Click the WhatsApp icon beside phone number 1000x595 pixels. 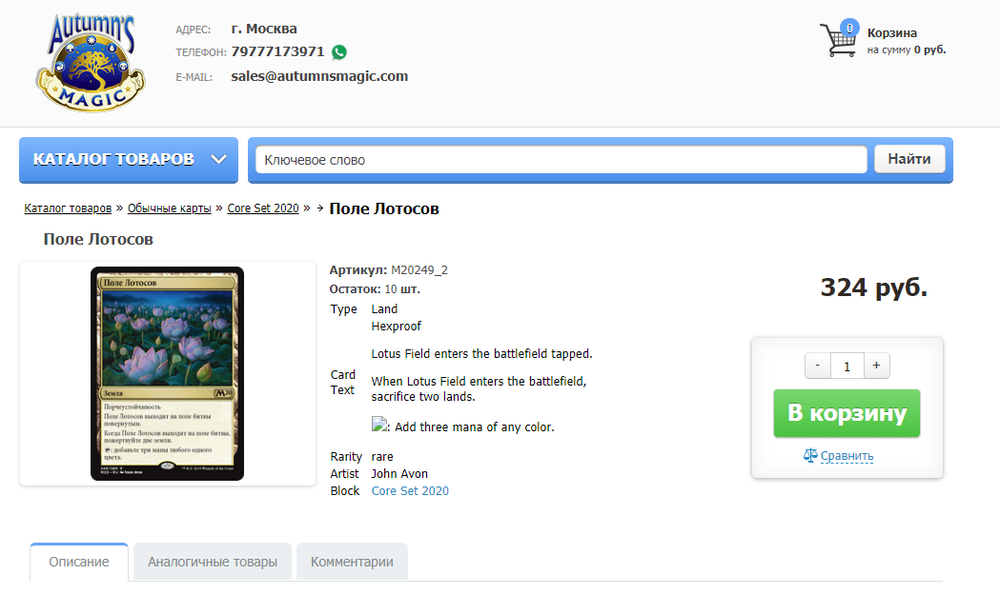coord(340,52)
